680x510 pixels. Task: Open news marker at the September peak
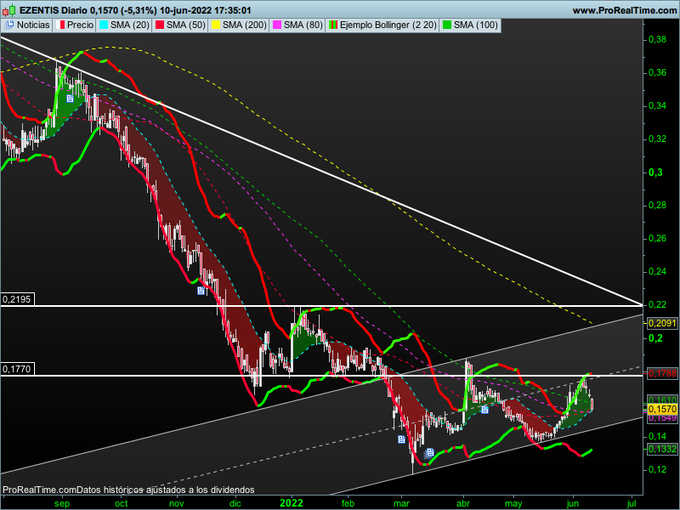pyautogui.click(x=70, y=99)
